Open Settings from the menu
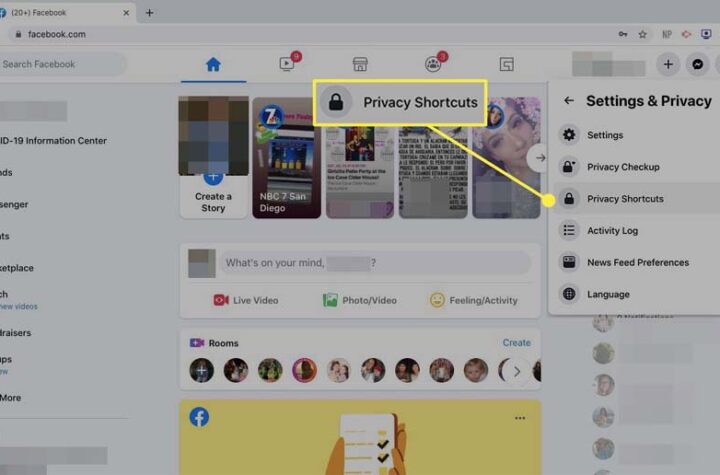Viewport: 720px width, 475px height. [x=604, y=135]
